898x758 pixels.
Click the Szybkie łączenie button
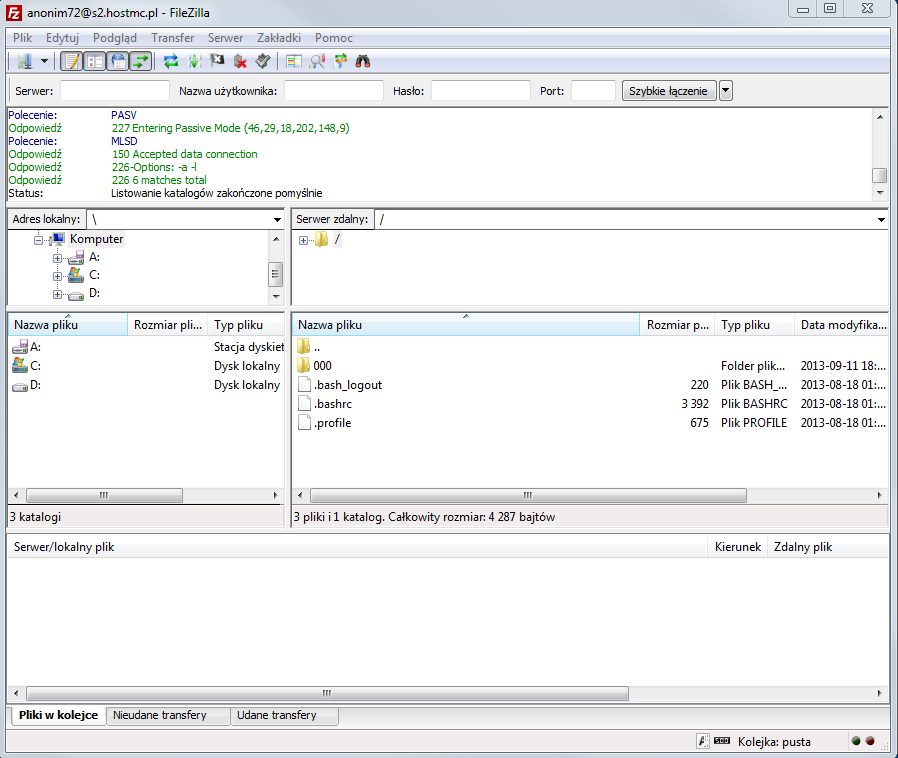pyautogui.click(x=669, y=91)
